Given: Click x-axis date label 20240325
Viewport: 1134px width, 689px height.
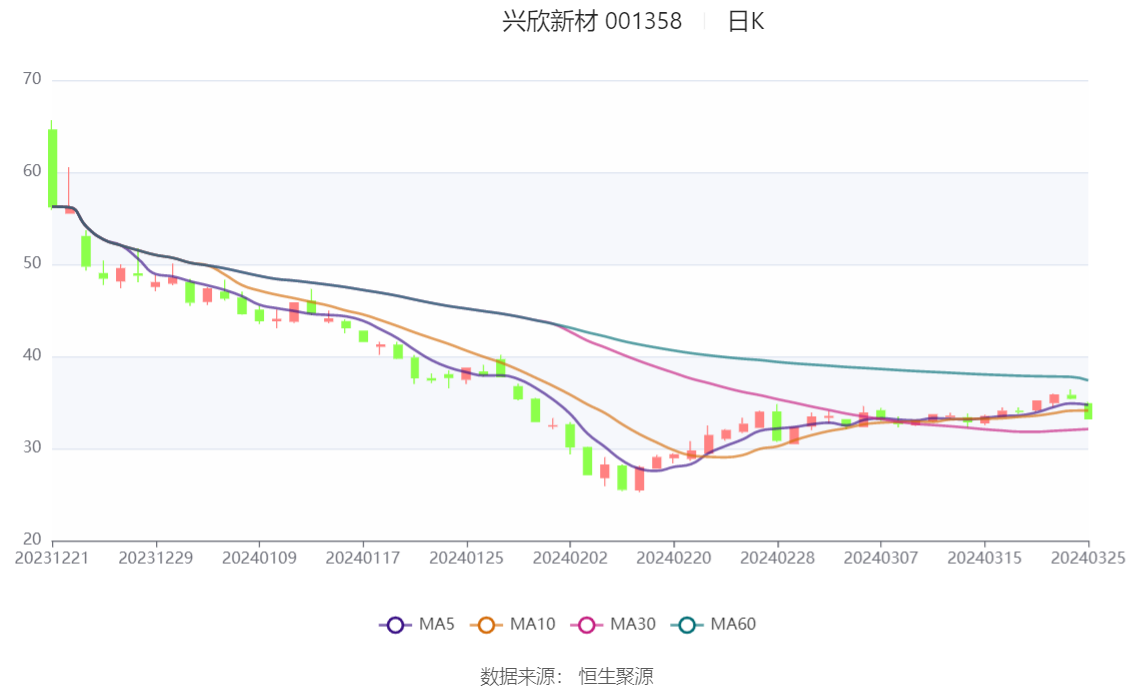Looking at the screenshot, I should pyautogui.click(x=1088, y=558).
